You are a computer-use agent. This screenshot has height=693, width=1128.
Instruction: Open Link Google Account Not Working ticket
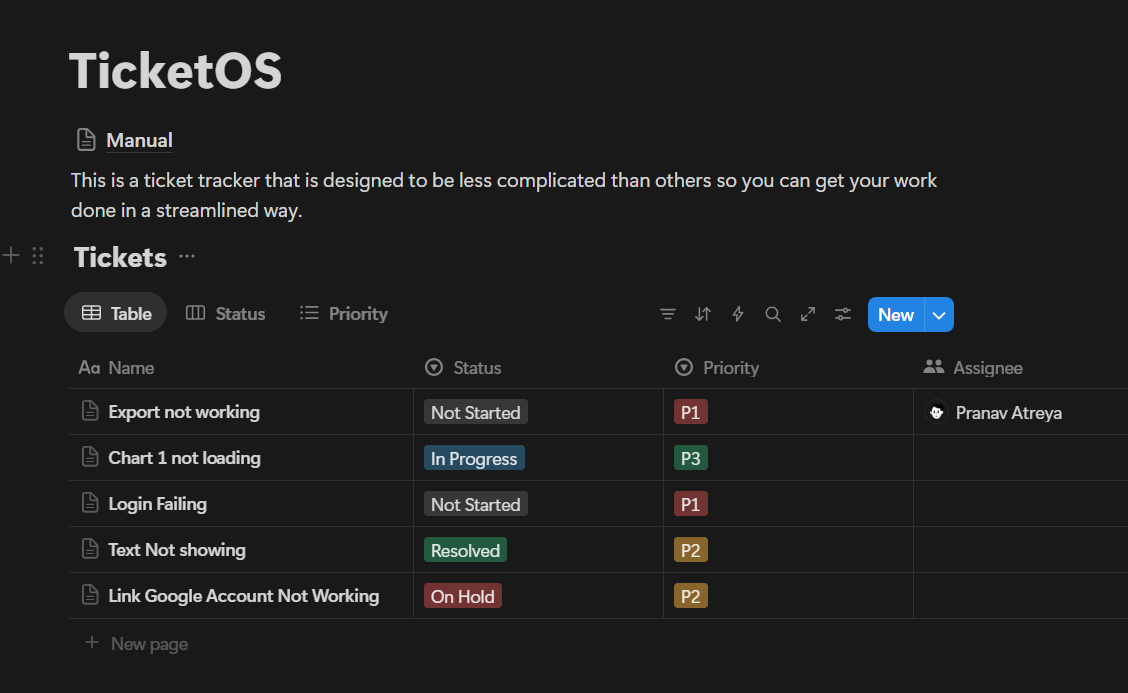tap(244, 596)
